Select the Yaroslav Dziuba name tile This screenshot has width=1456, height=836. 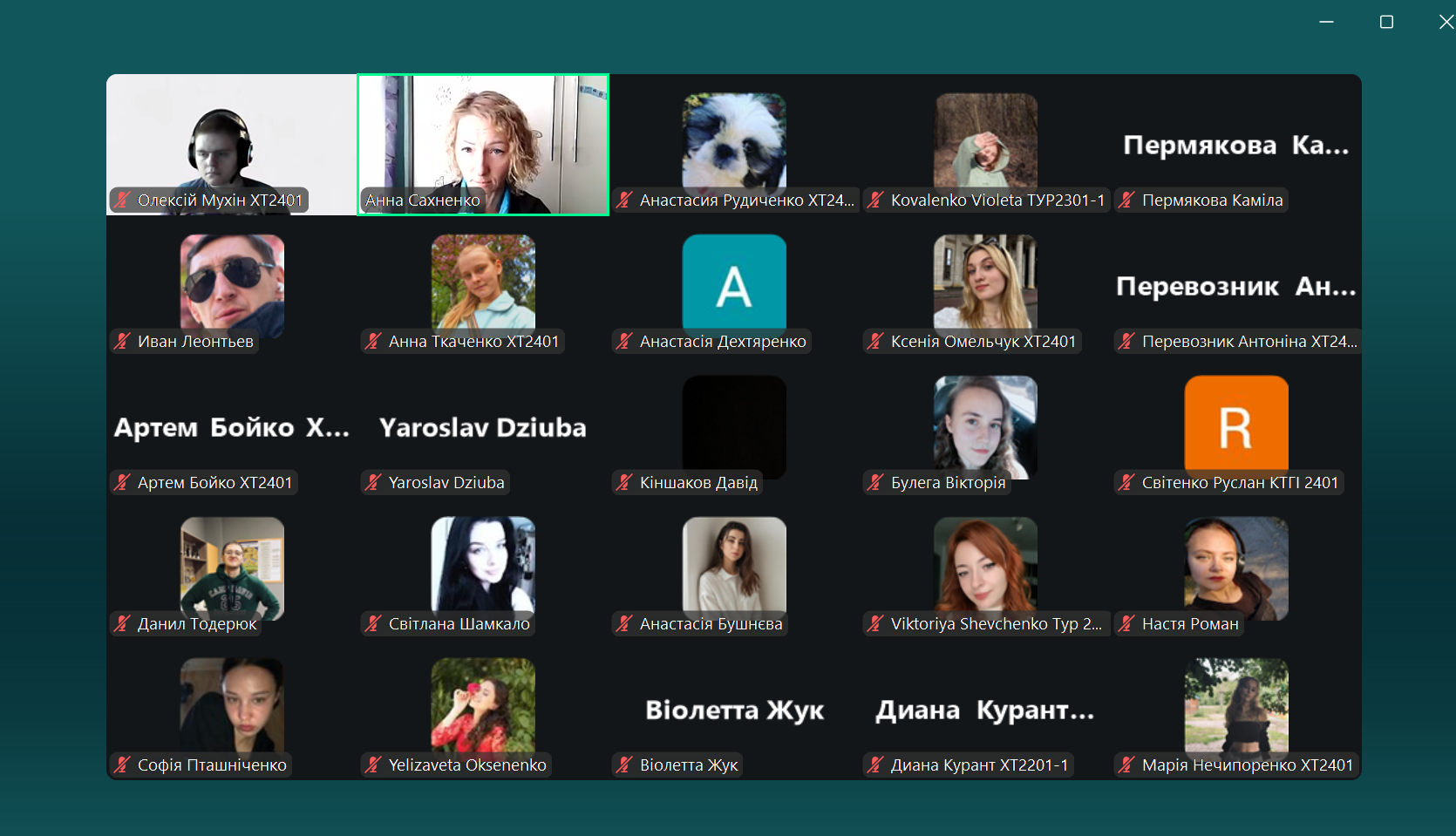483,427
